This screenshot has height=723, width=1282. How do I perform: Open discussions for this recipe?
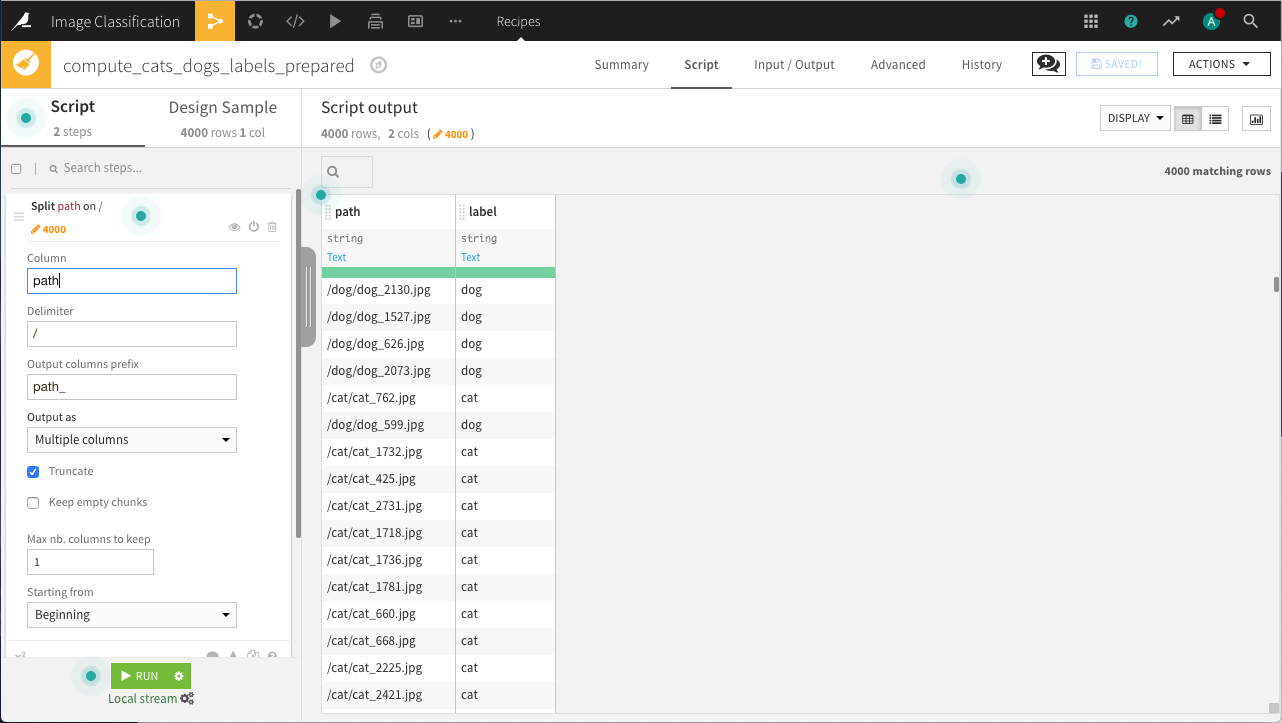click(1048, 64)
